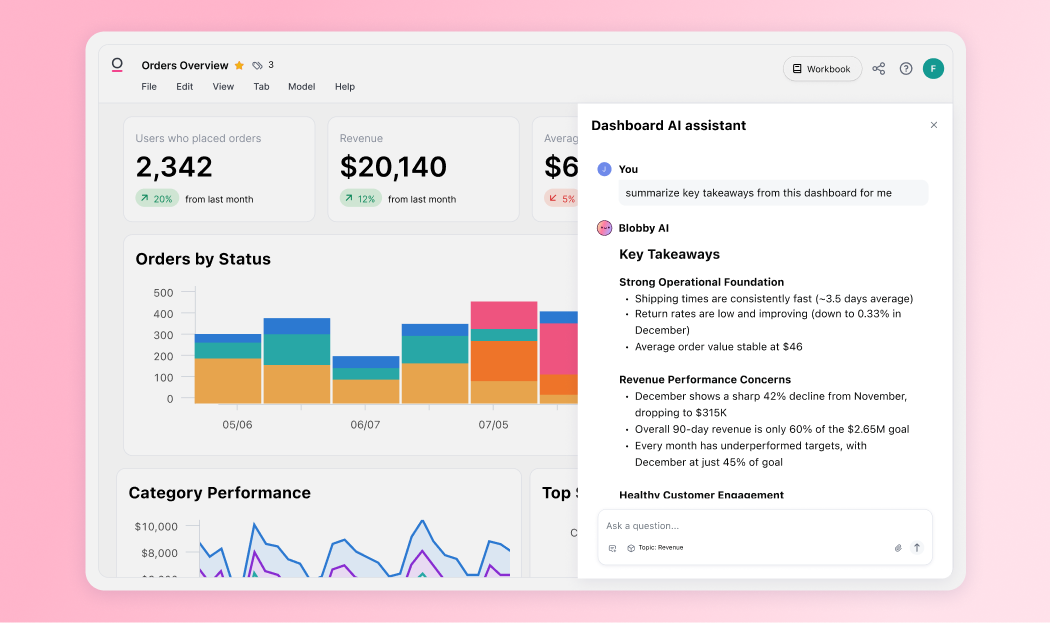Toggle the favorite star for Orders Overview

click(239, 66)
